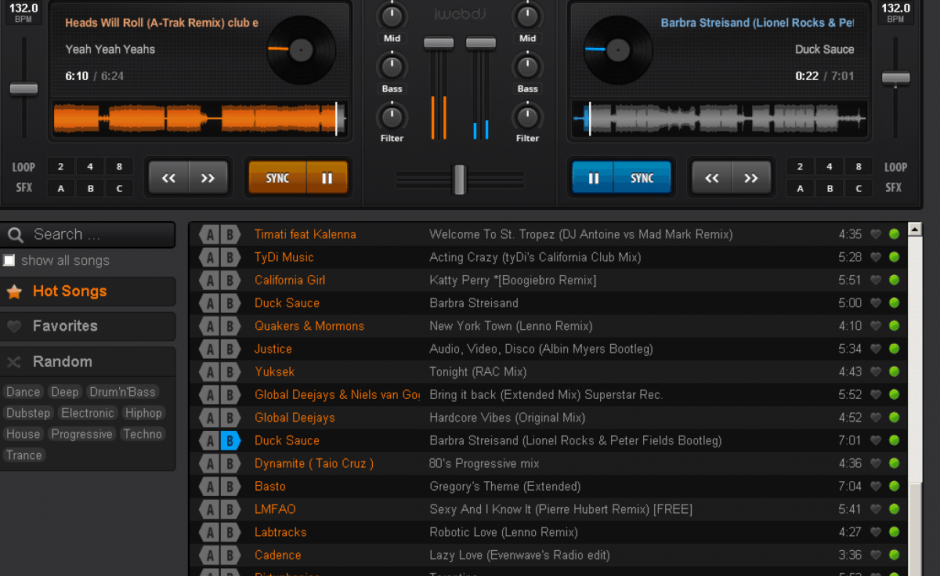The height and width of the screenshot is (576, 940).
Task: Select the Dubstep genre tag
Action: coord(28,413)
